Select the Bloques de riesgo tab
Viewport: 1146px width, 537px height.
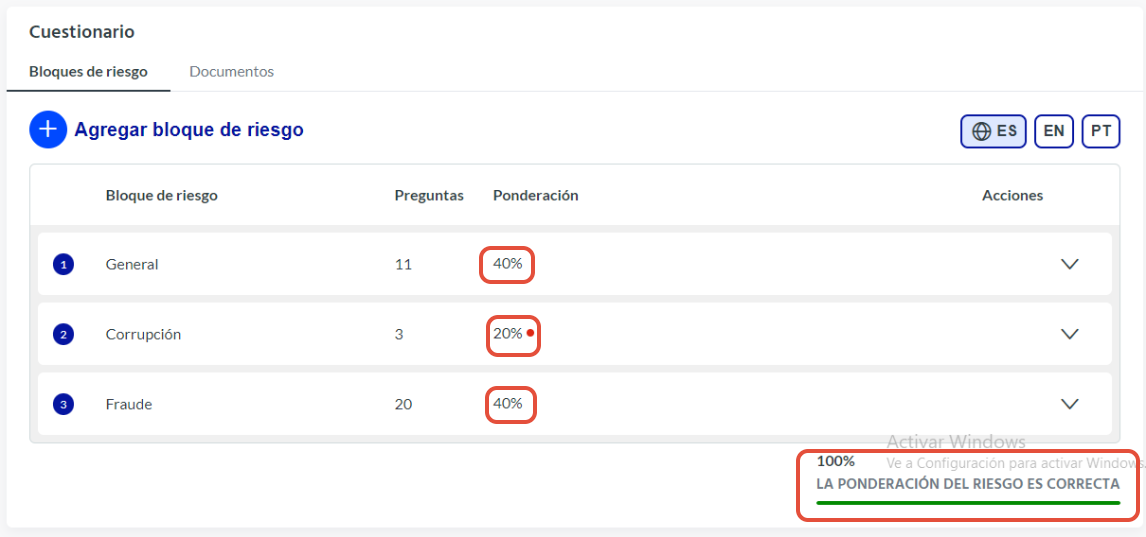coord(88,72)
